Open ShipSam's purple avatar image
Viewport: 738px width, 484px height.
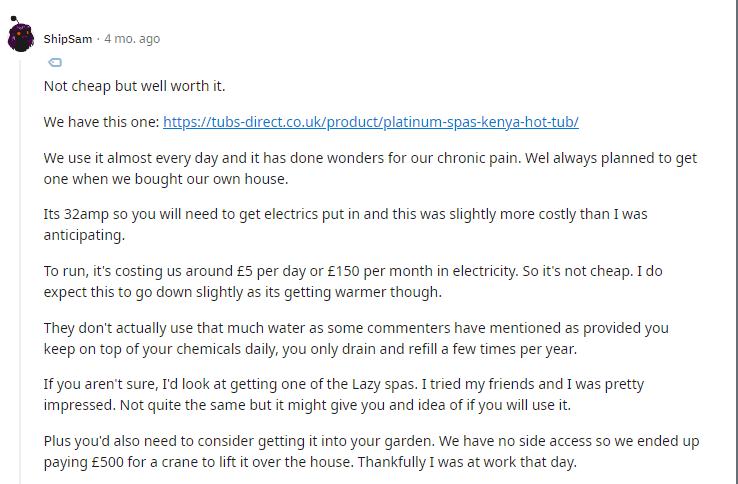[x=21, y=35]
